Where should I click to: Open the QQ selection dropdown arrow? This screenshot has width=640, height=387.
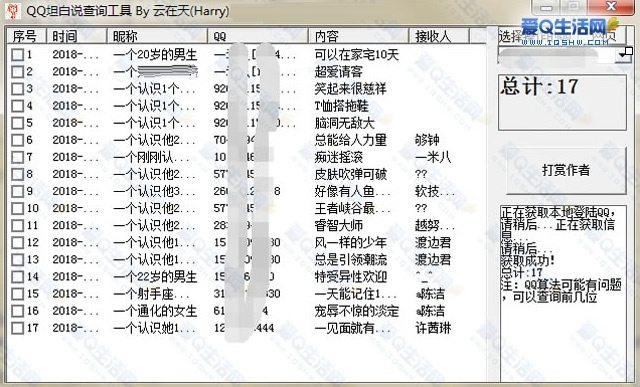[x=624, y=55]
